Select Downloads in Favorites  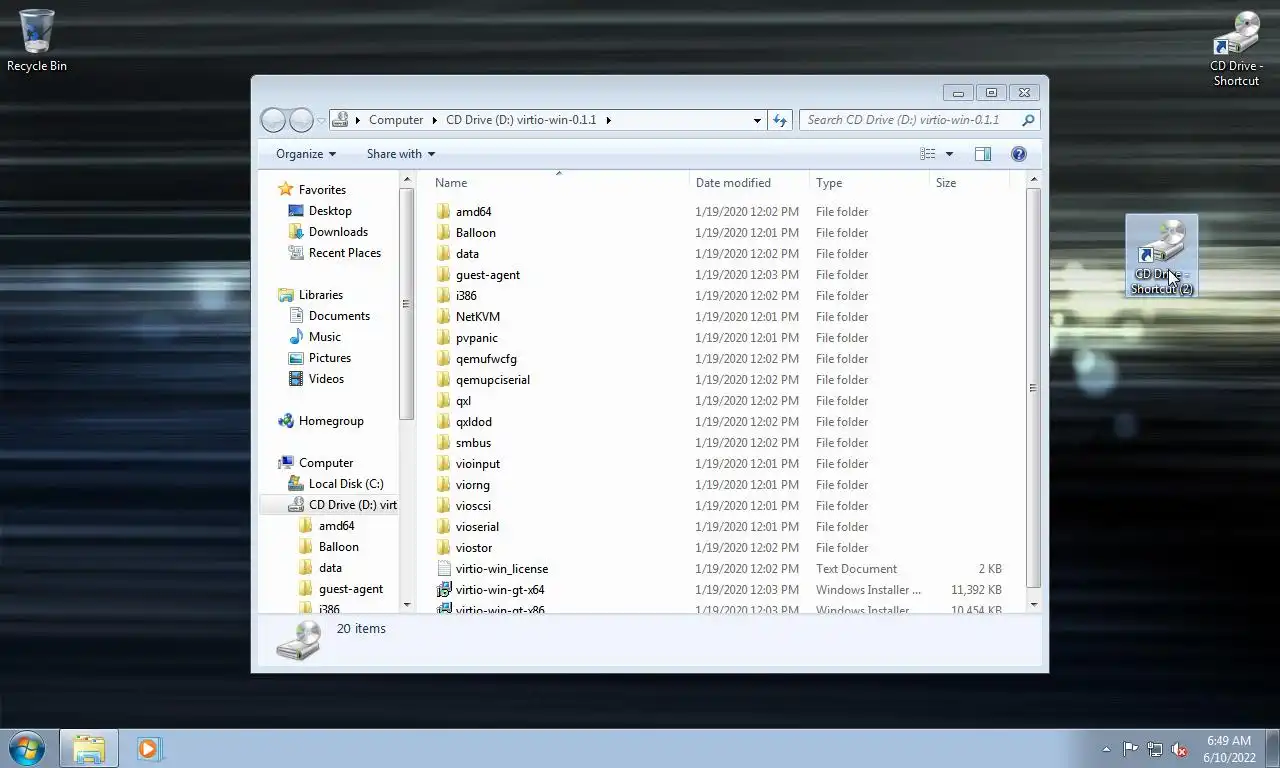pos(338,232)
